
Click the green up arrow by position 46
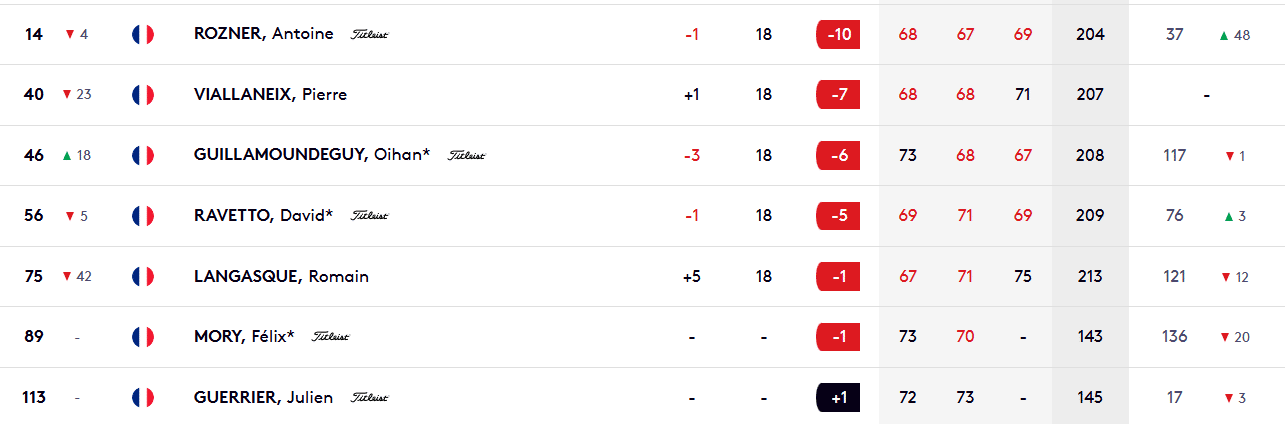[67, 156]
